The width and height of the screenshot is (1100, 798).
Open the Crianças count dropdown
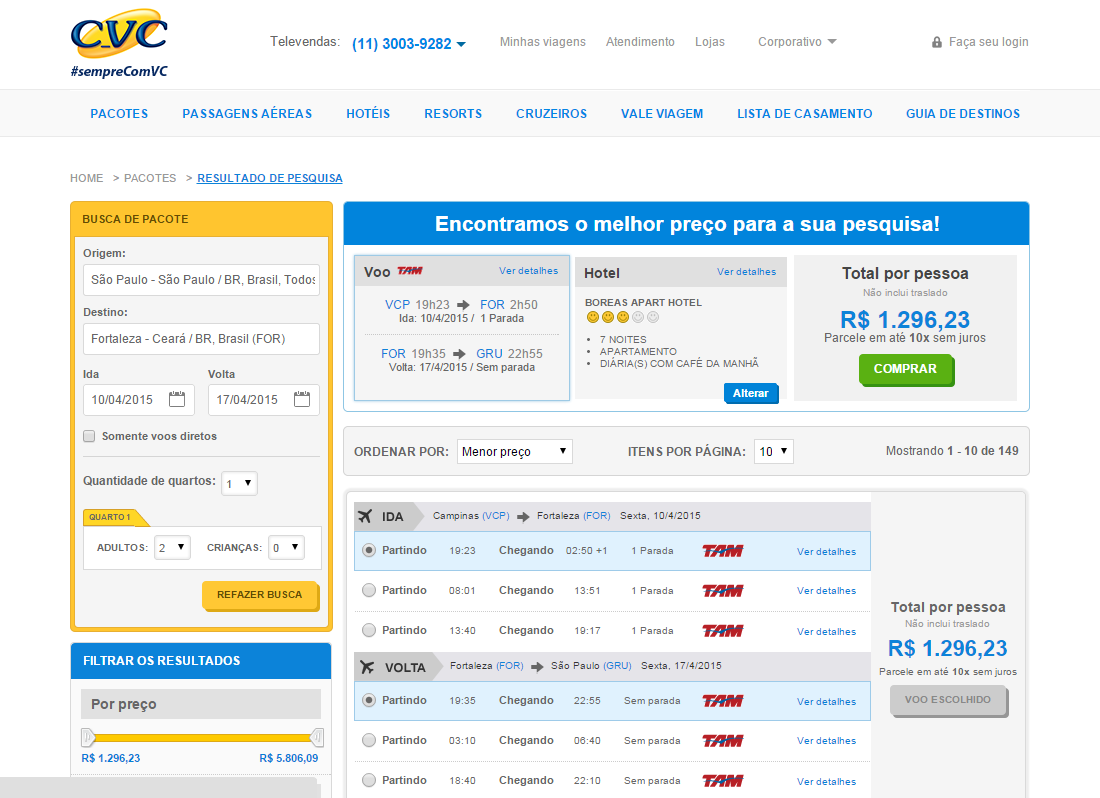pyautogui.click(x=286, y=548)
